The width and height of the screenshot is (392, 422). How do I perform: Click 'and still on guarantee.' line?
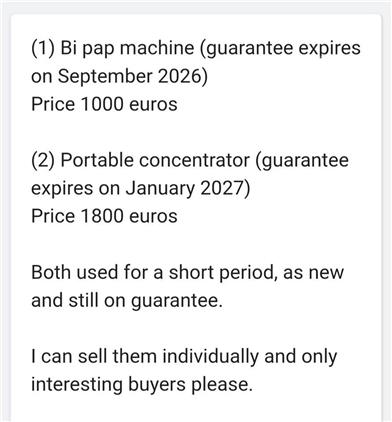point(127,301)
